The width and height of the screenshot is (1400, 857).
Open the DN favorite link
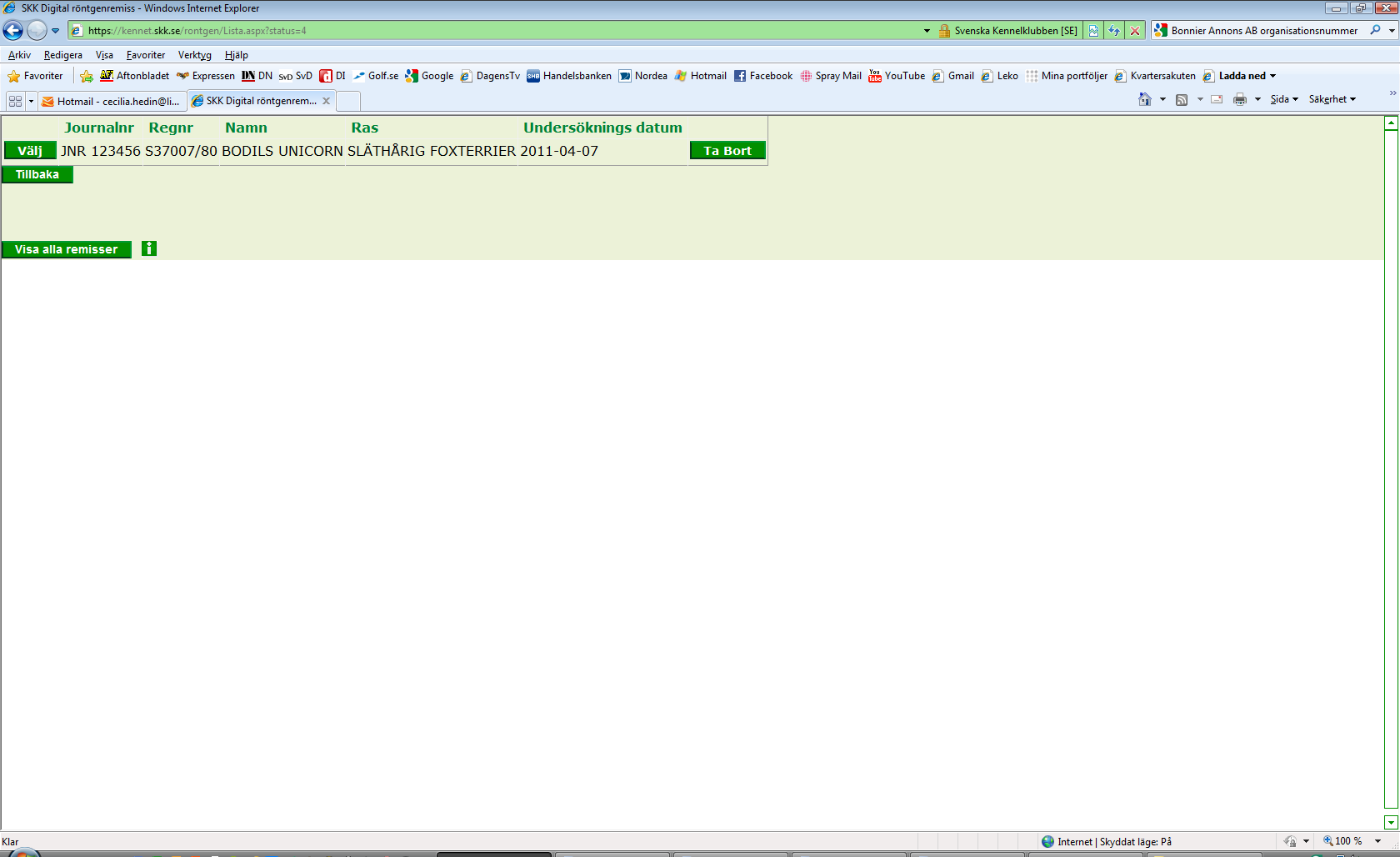click(257, 76)
